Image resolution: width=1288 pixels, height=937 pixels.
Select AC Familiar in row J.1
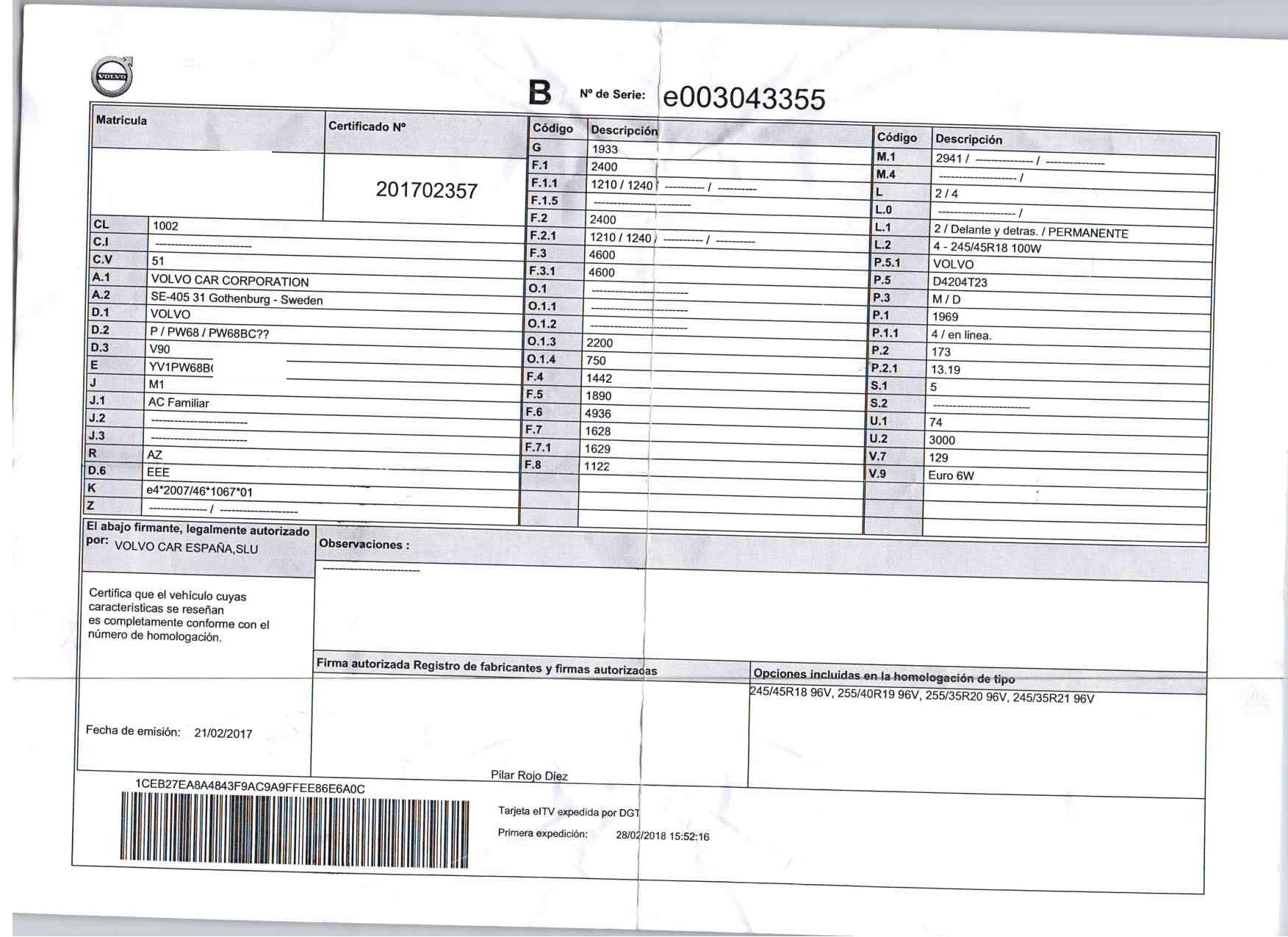[179, 403]
